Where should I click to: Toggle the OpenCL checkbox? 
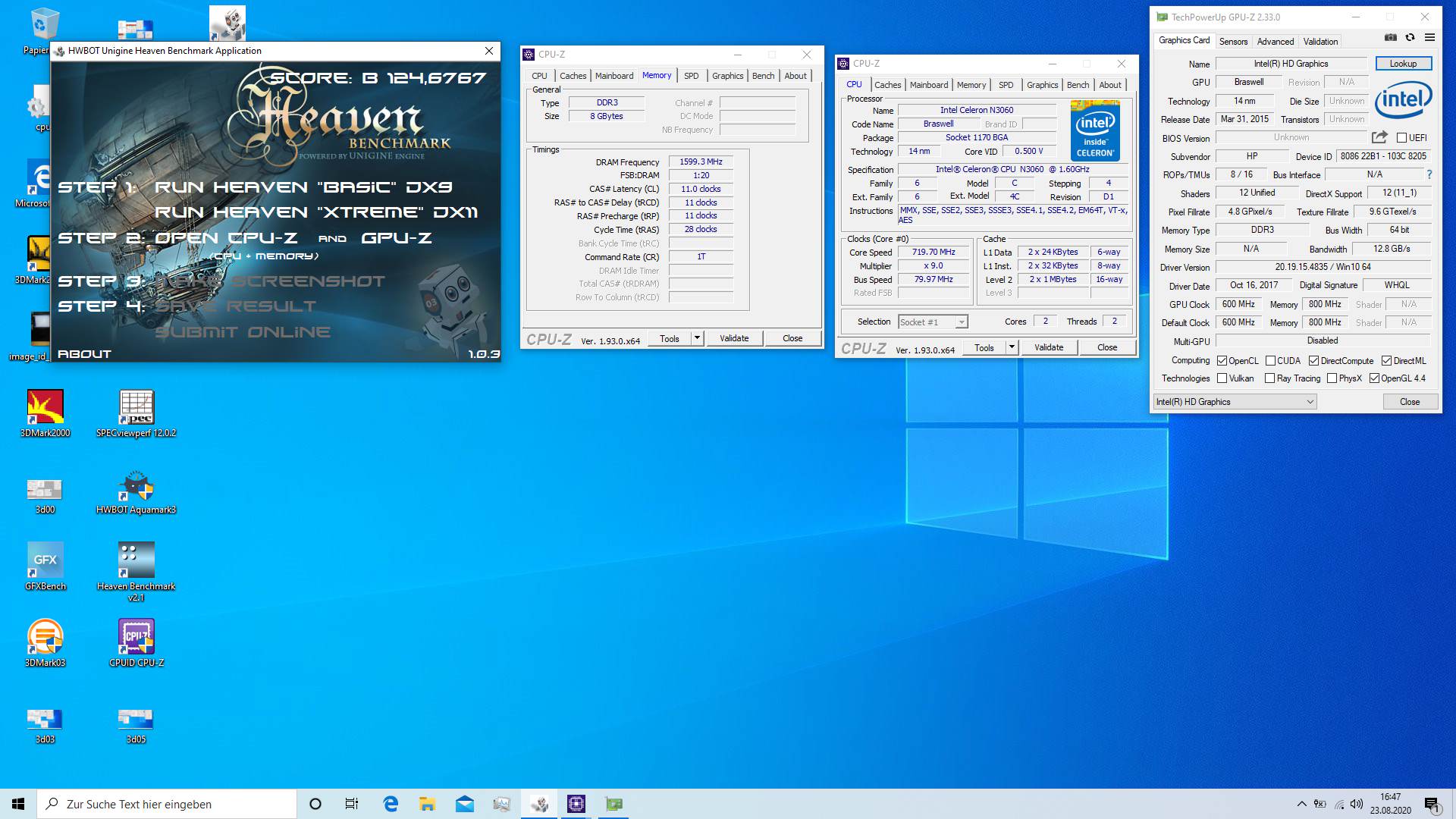[1222, 361]
